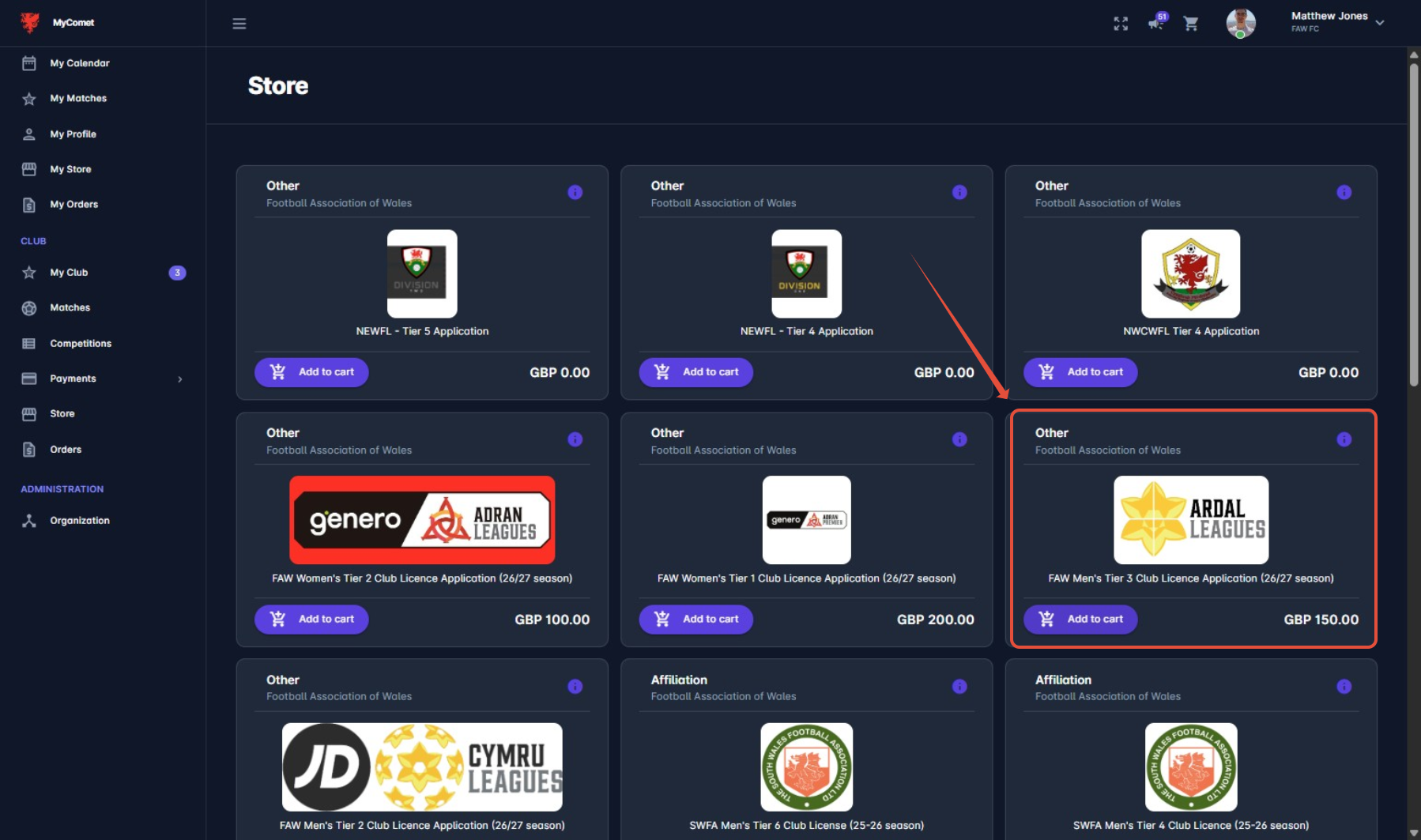This screenshot has width=1421, height=840.
Task: Click the My Club badge count 3
Action: click(x=177, y=273)
